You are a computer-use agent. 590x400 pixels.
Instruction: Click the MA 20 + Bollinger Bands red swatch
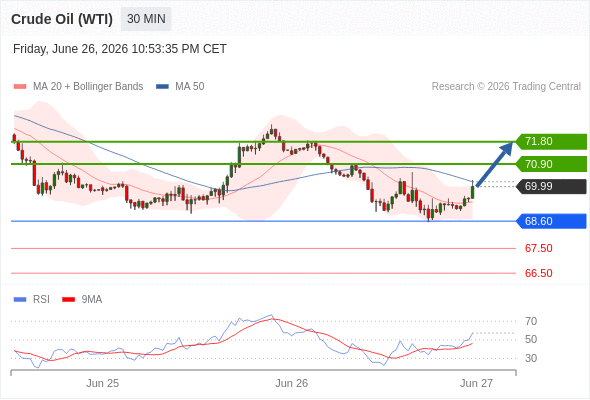pos(20,87)
